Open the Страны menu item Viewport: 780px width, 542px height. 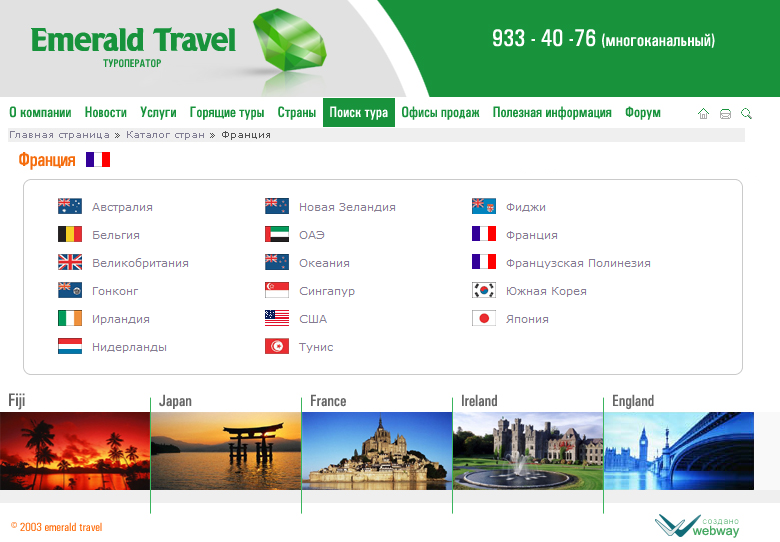point(296,112)
